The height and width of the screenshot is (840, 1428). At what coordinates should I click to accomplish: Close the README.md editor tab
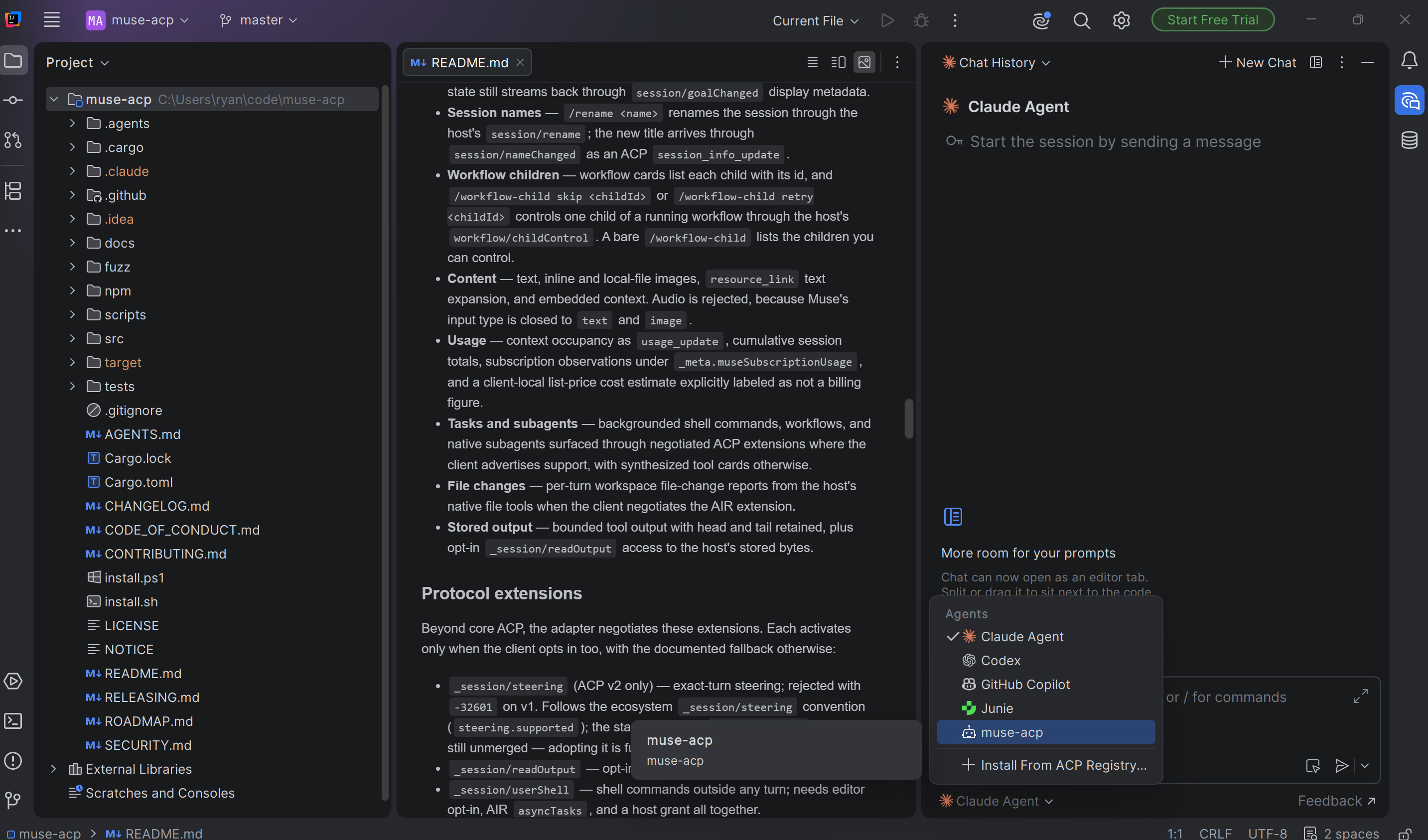pos(520,62)
